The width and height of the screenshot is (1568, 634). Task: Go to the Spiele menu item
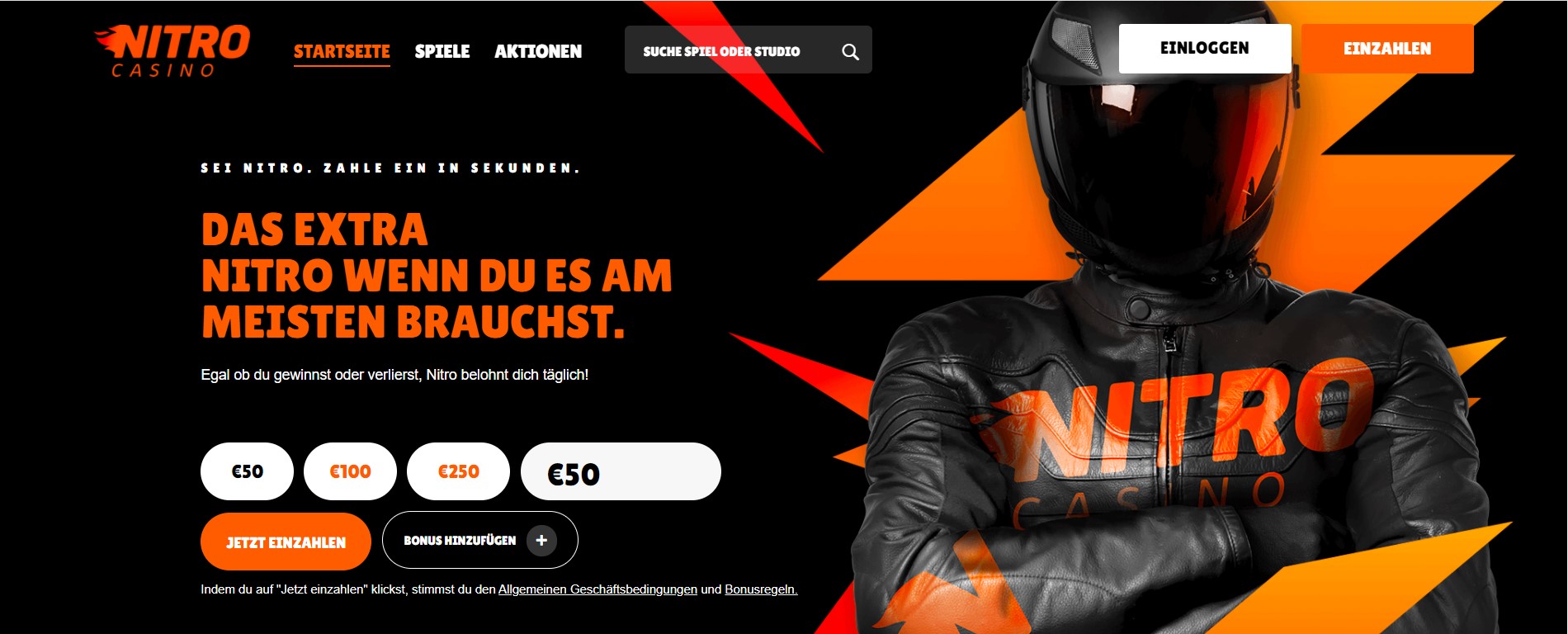pyautogui.click(x=442, y=51)
